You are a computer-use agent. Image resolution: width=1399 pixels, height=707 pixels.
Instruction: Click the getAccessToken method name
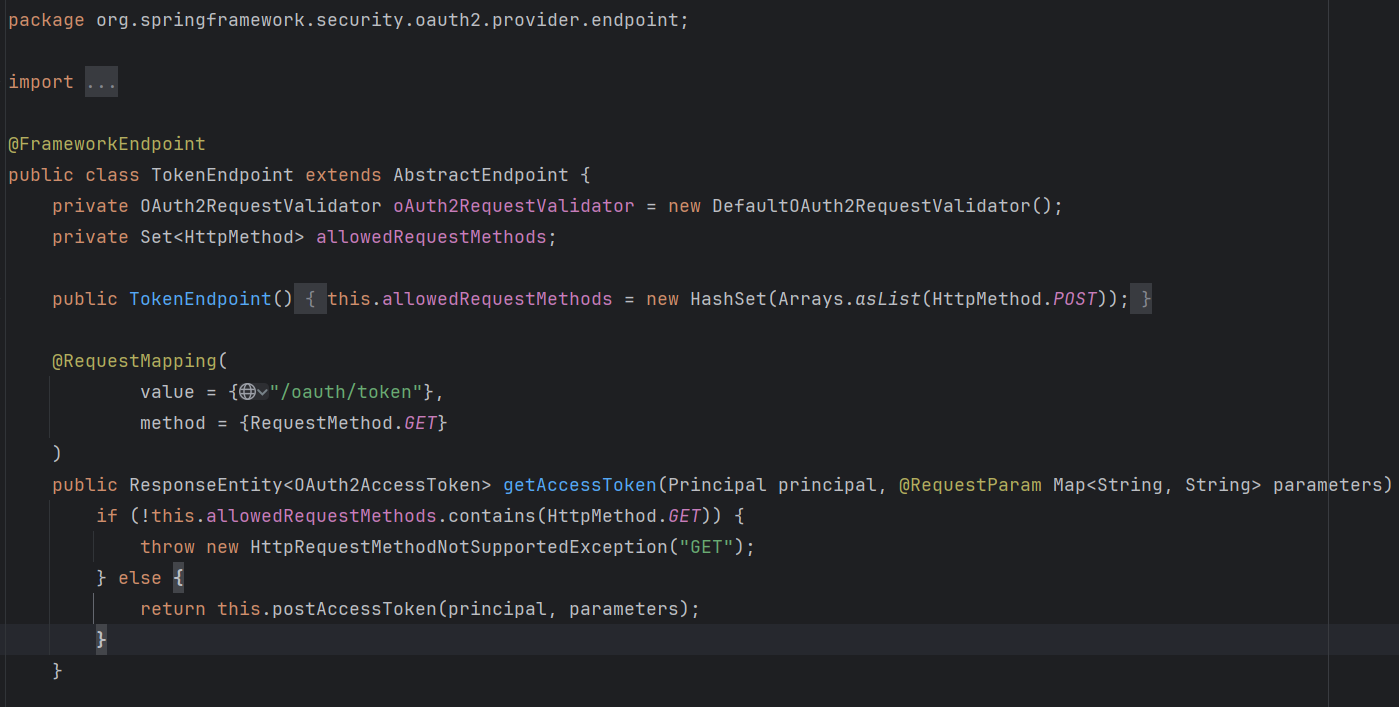pos(579,485)
